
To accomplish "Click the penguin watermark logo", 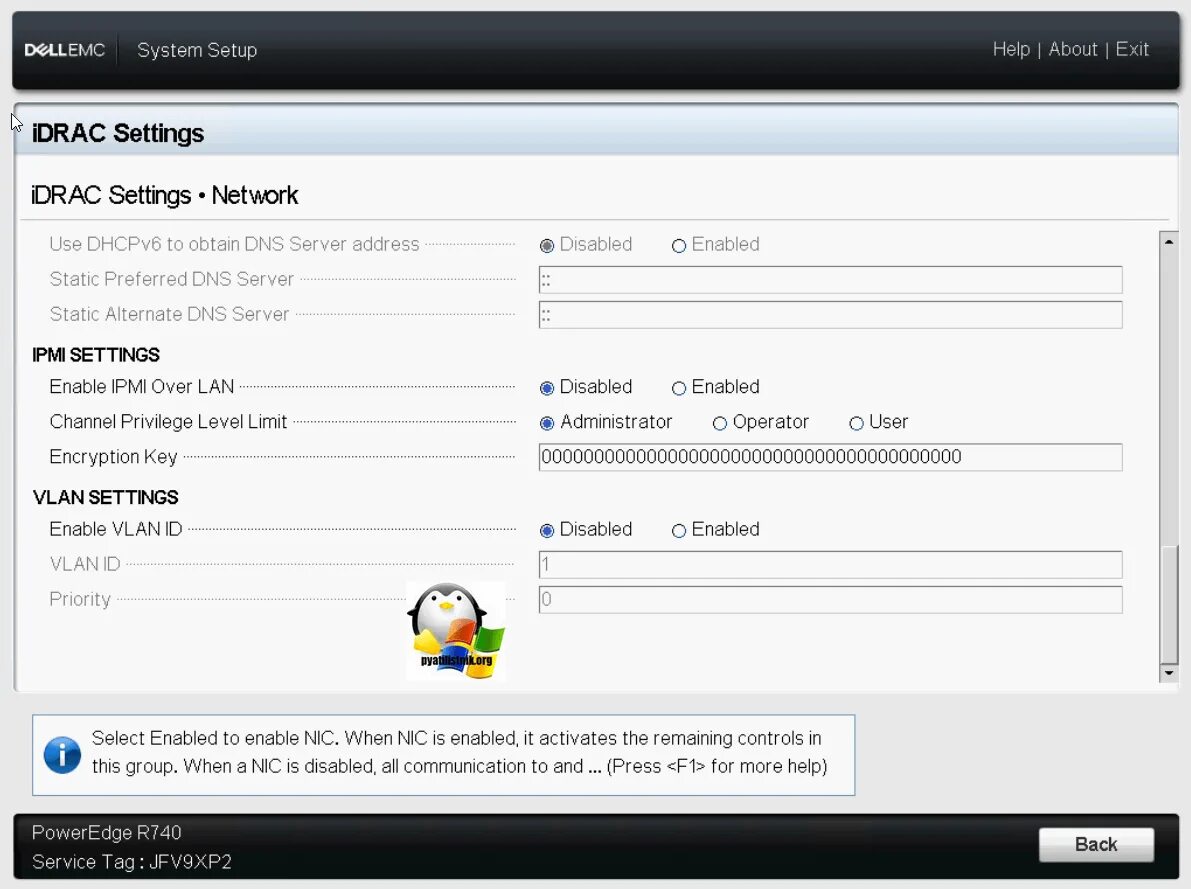I will click(455, 628).
